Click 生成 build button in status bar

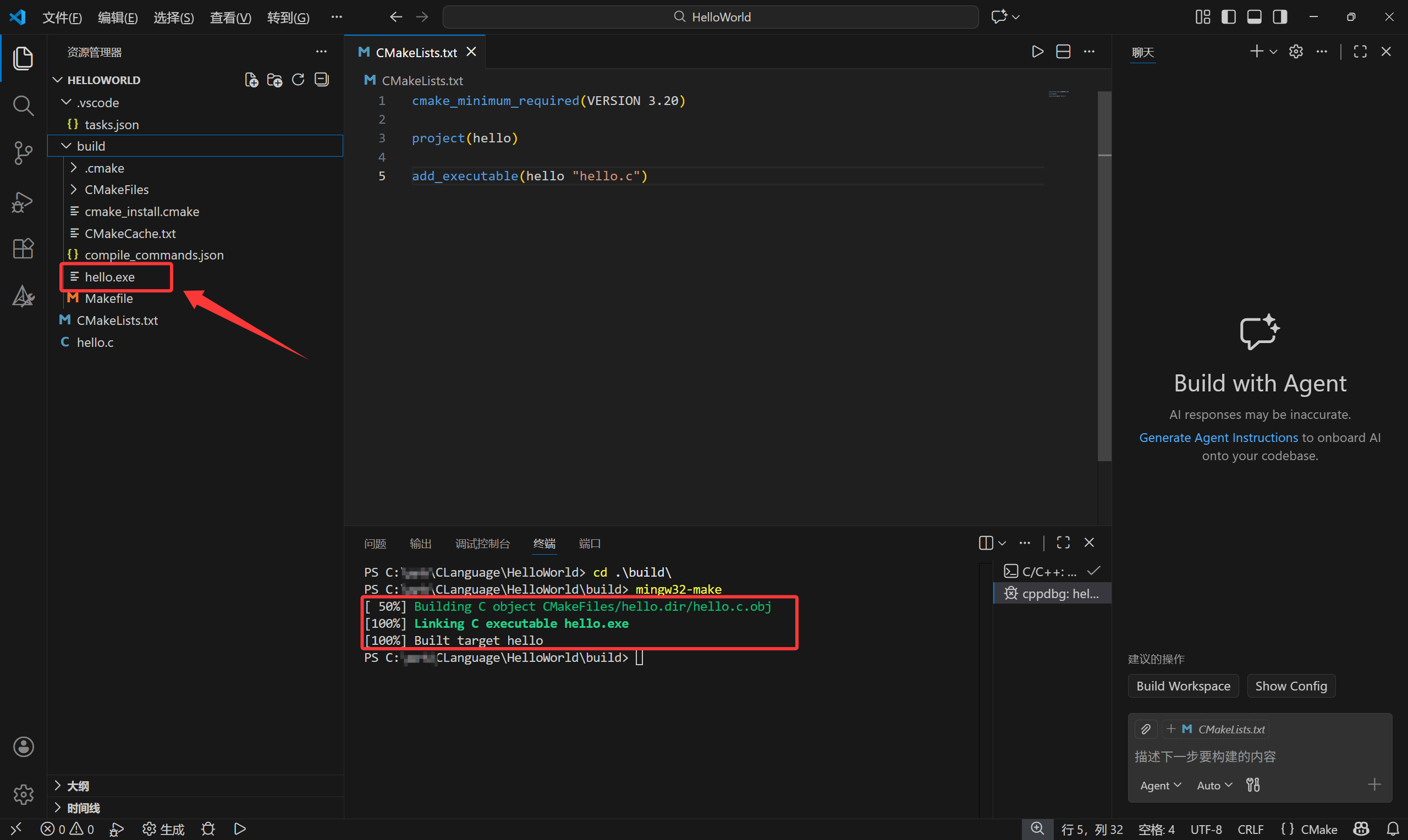pyautogui.click(x=163, y=829)
